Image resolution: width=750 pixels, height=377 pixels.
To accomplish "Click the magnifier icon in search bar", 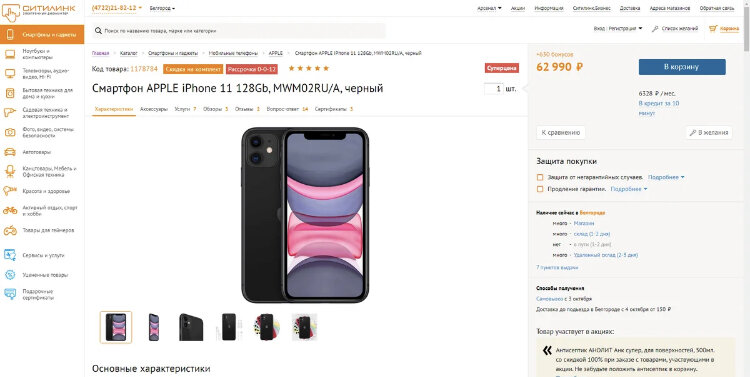I will pos(99,31).
